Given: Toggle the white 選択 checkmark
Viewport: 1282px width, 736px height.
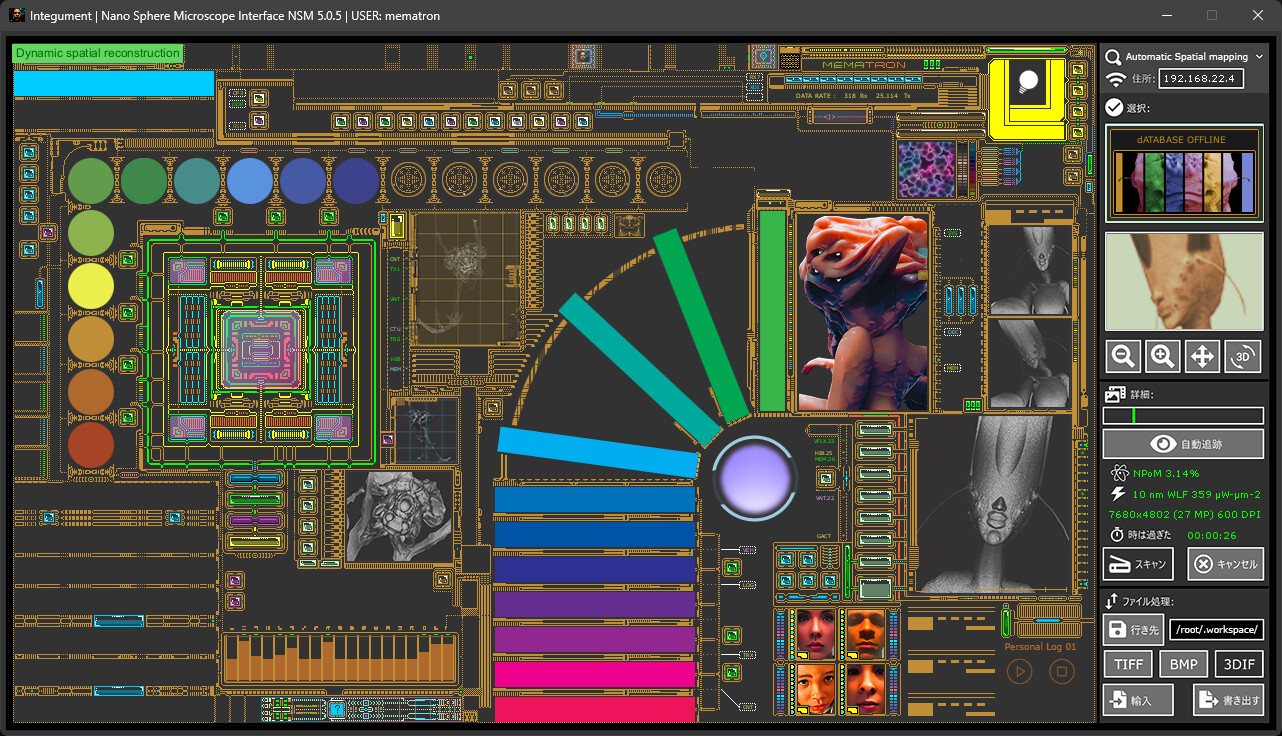Looking at the screenshot, I should pos(1113,108).
